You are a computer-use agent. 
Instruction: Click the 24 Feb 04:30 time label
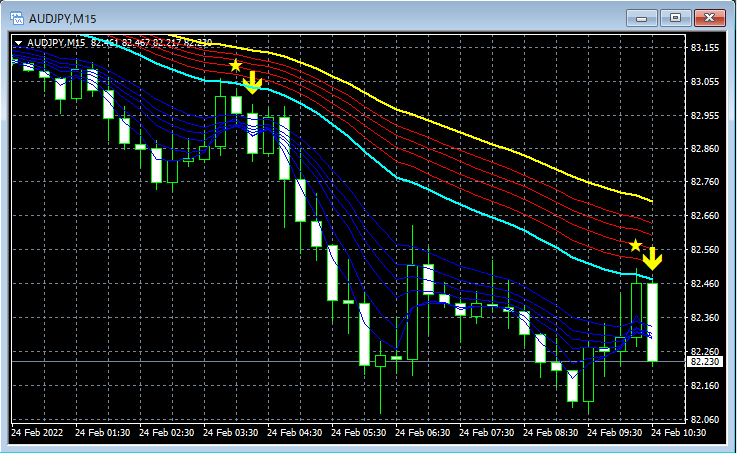point(295,432)
